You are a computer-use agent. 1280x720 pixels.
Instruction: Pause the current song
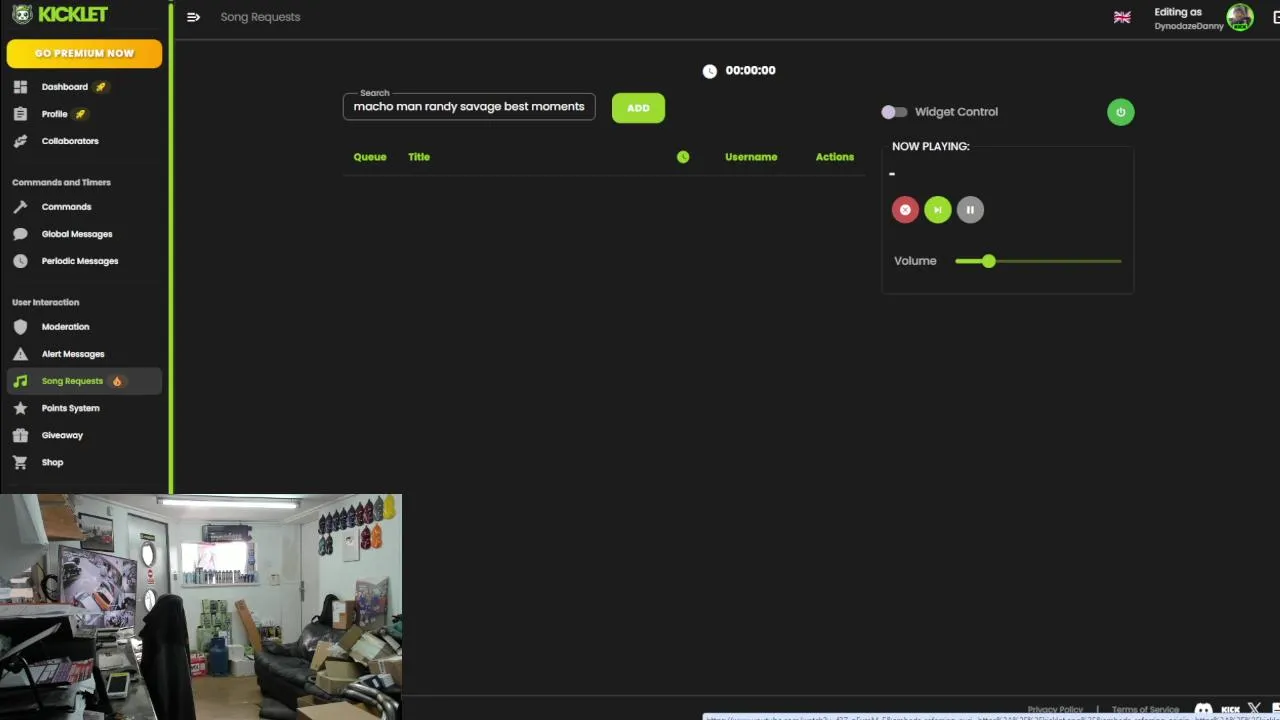[970, 210]
